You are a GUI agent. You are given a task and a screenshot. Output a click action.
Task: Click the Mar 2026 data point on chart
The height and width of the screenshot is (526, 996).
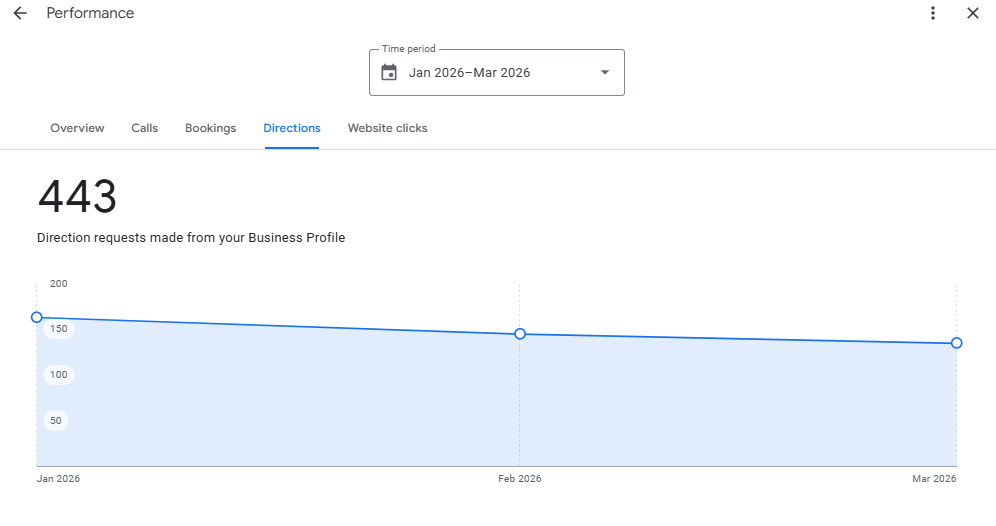pos(956,343)
